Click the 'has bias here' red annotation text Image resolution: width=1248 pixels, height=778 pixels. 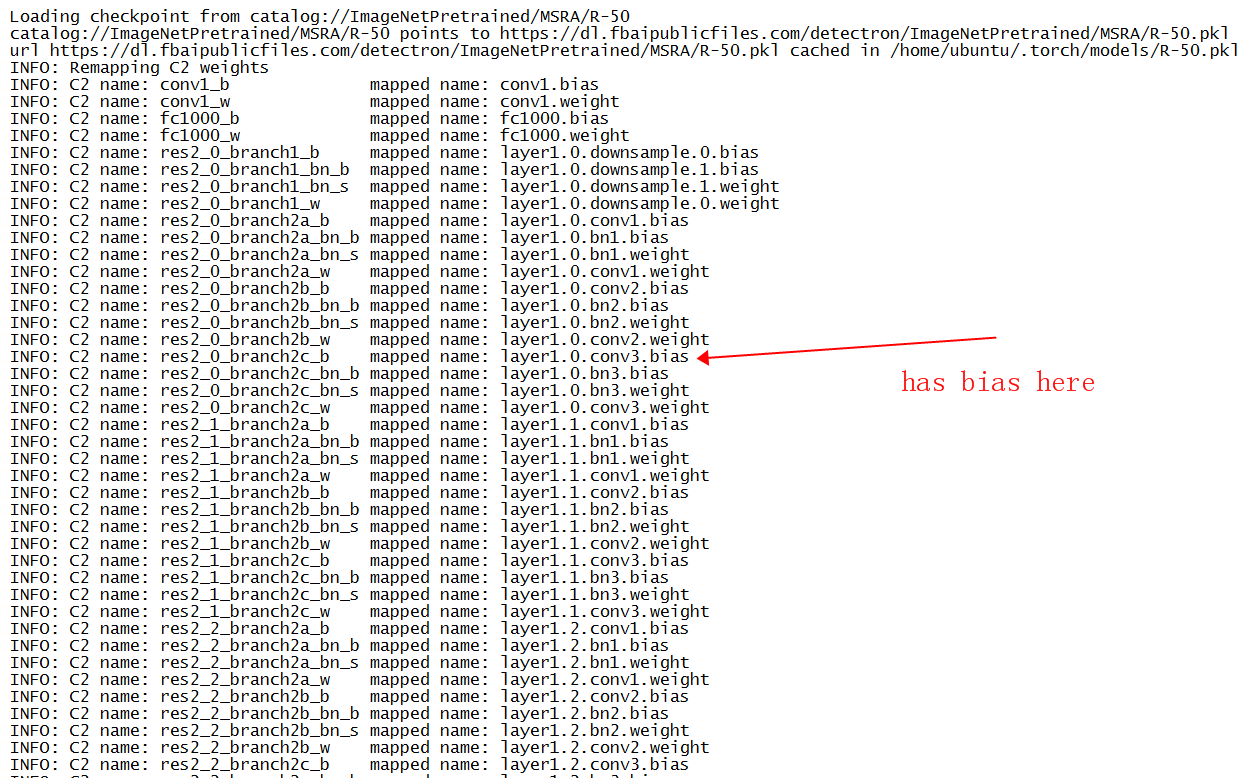996,382
